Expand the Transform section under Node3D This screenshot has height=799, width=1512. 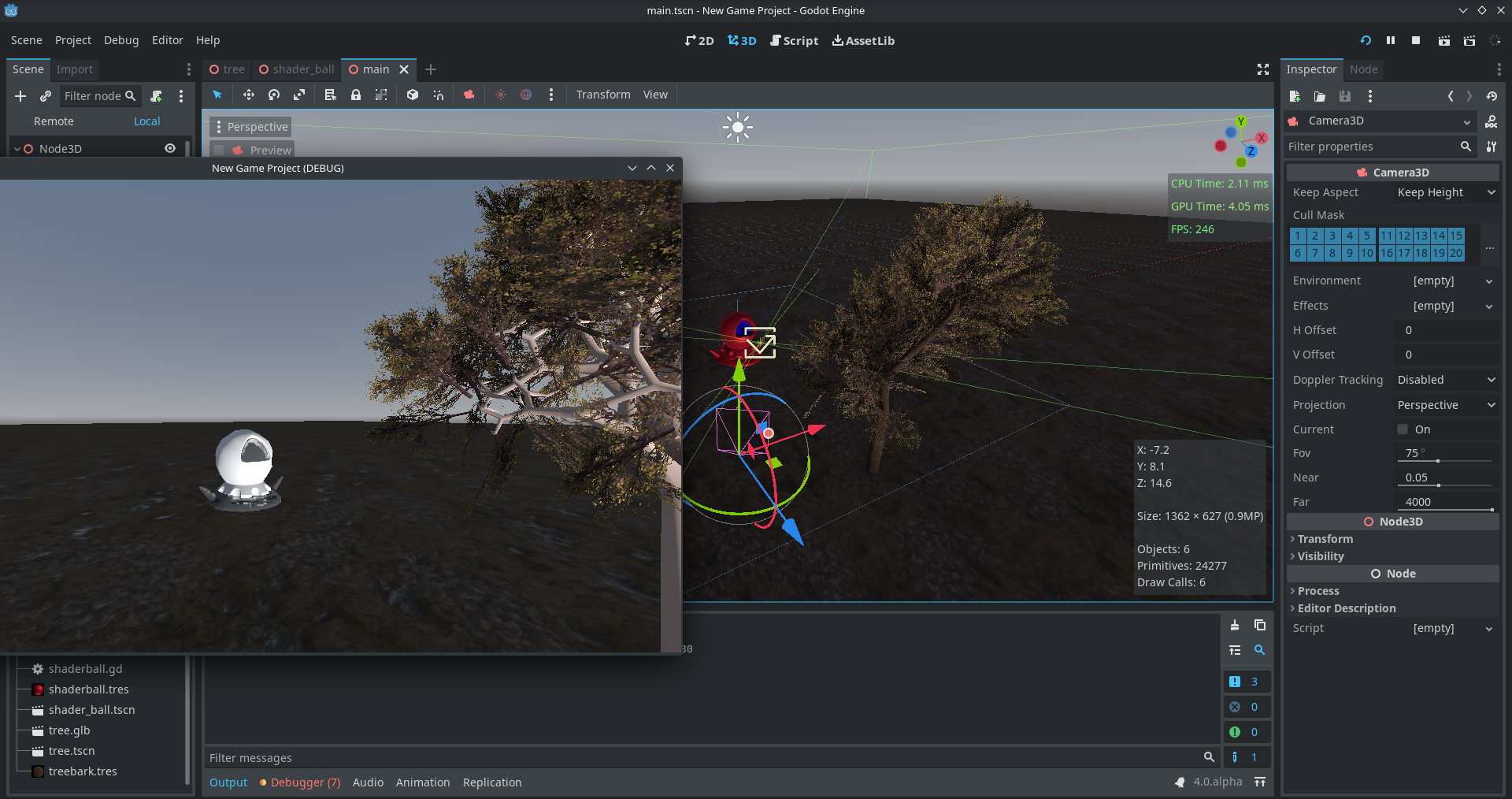pos(1325,539)
